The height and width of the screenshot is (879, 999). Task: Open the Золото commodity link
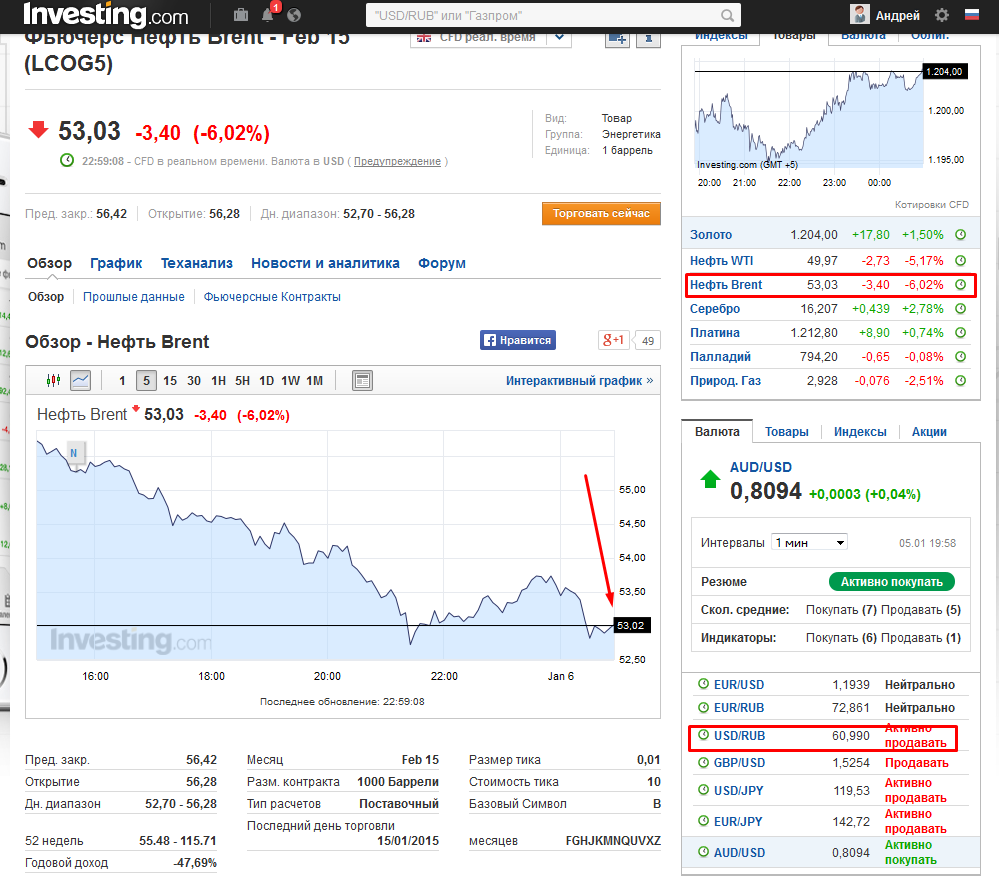click(x=711, y=234)
